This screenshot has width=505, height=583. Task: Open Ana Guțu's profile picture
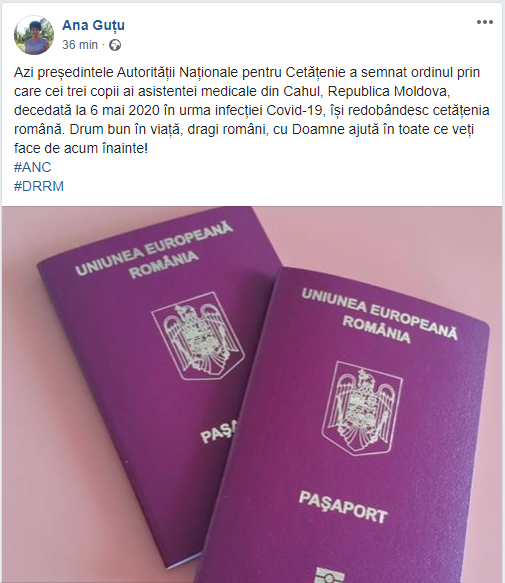pyautogui.click(x=34, y=35)
